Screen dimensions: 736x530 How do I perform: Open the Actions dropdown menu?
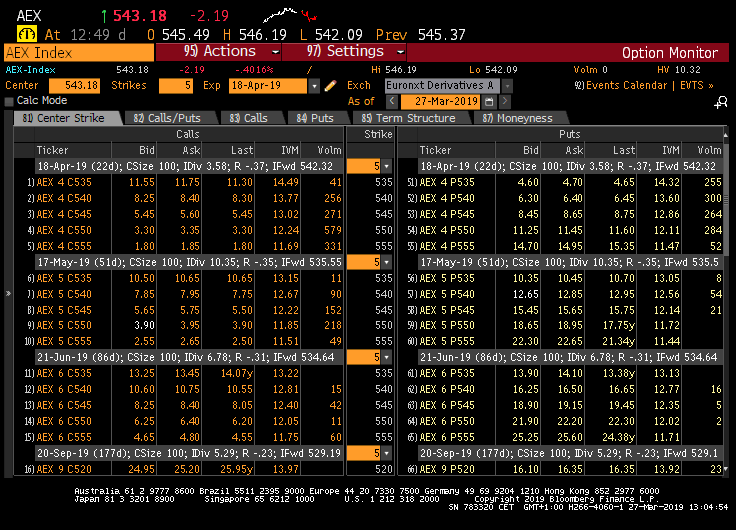click(x=219, y=51)
